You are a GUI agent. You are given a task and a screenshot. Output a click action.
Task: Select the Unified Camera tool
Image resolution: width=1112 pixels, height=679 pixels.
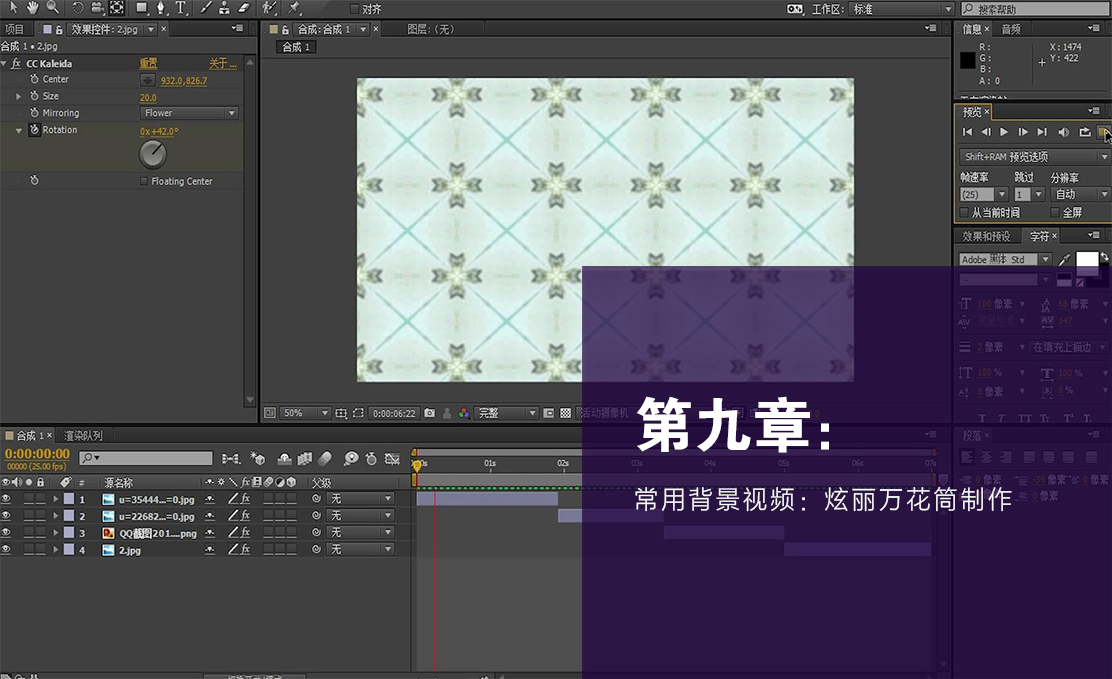[x=97, y=8]
